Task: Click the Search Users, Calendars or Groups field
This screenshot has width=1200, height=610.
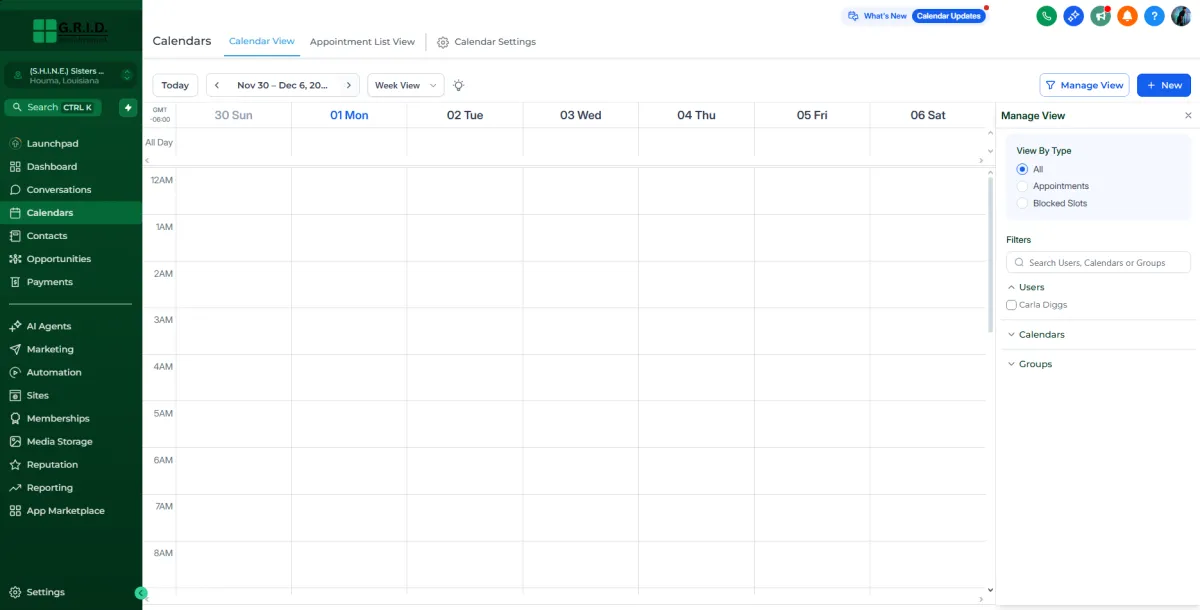Action: [x=1098, y=262]
